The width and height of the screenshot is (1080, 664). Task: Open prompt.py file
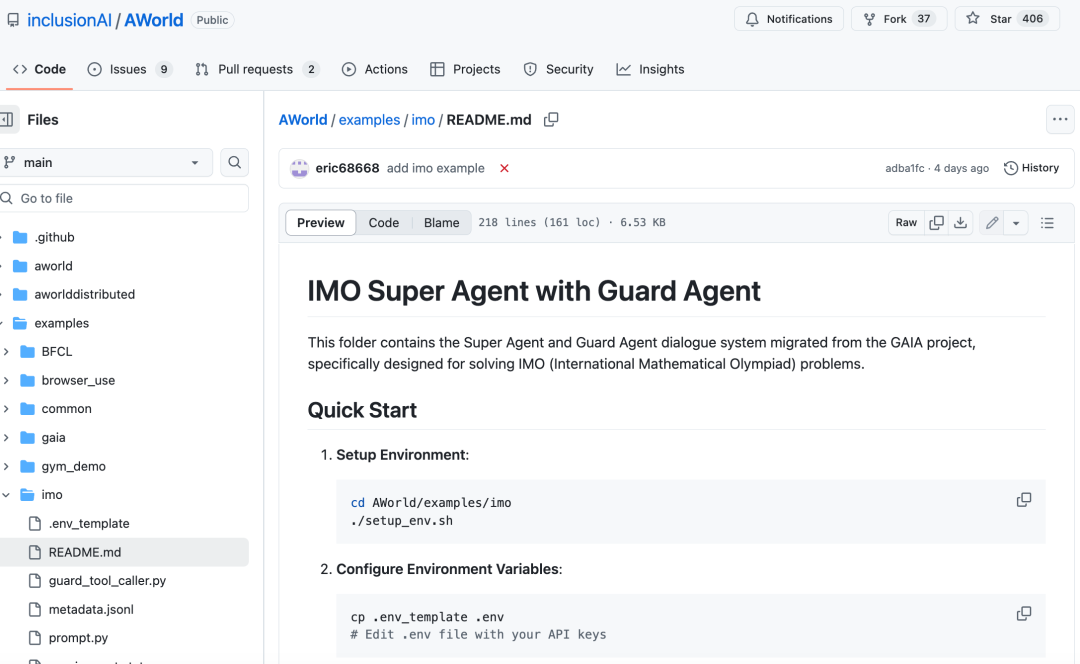coord(78,638)
